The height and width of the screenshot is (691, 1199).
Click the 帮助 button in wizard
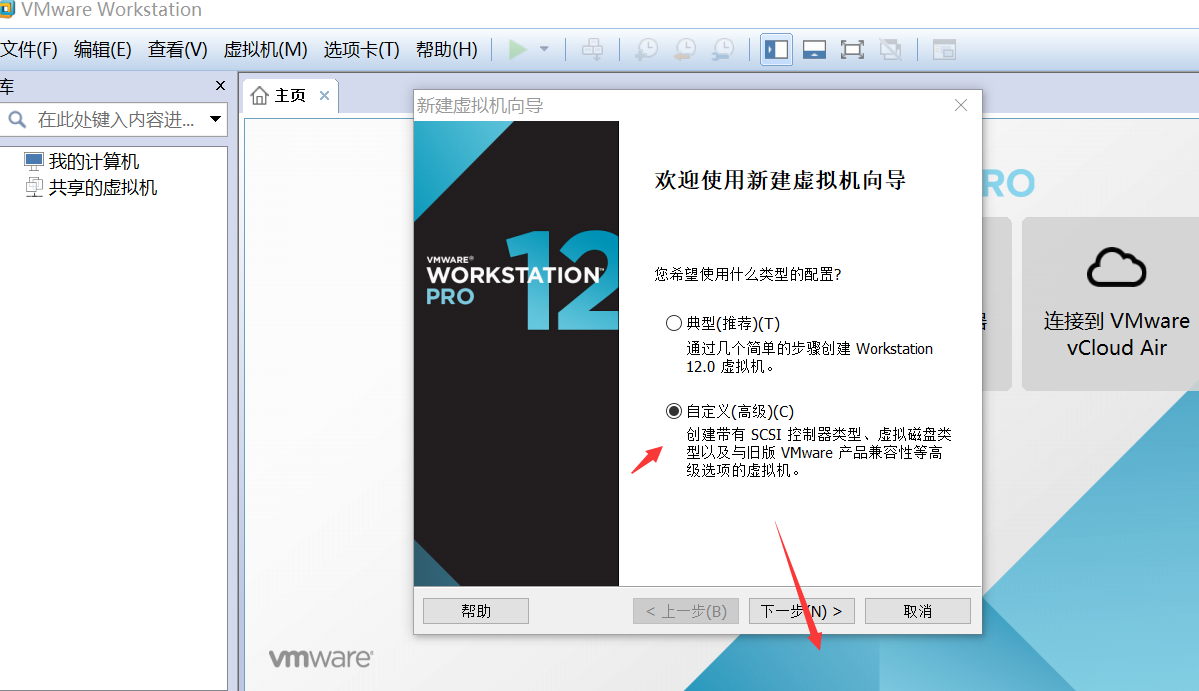click(476, 611)
